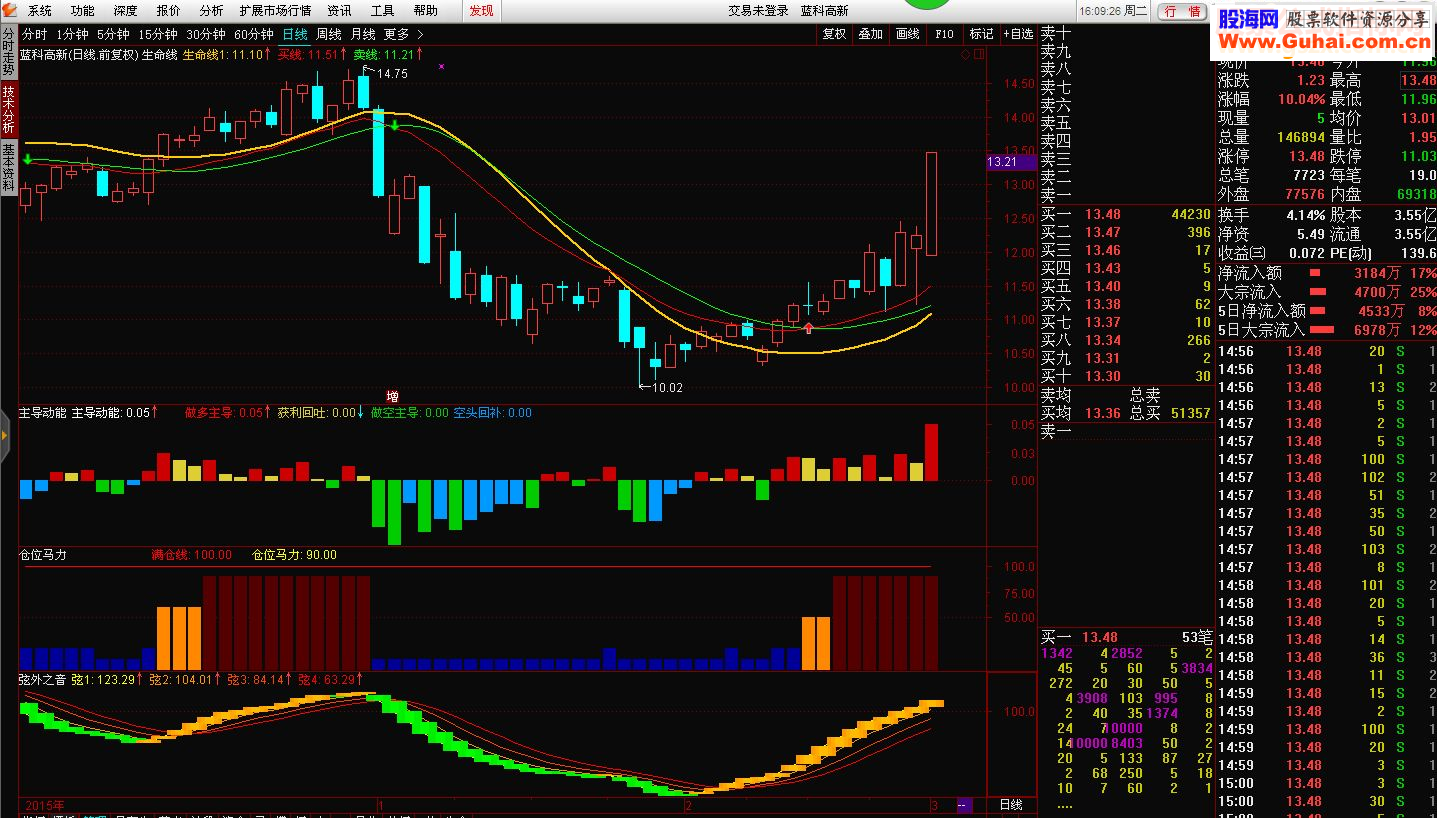Click the 买一 13.48 44230 order row

(x=1126, y=214)
